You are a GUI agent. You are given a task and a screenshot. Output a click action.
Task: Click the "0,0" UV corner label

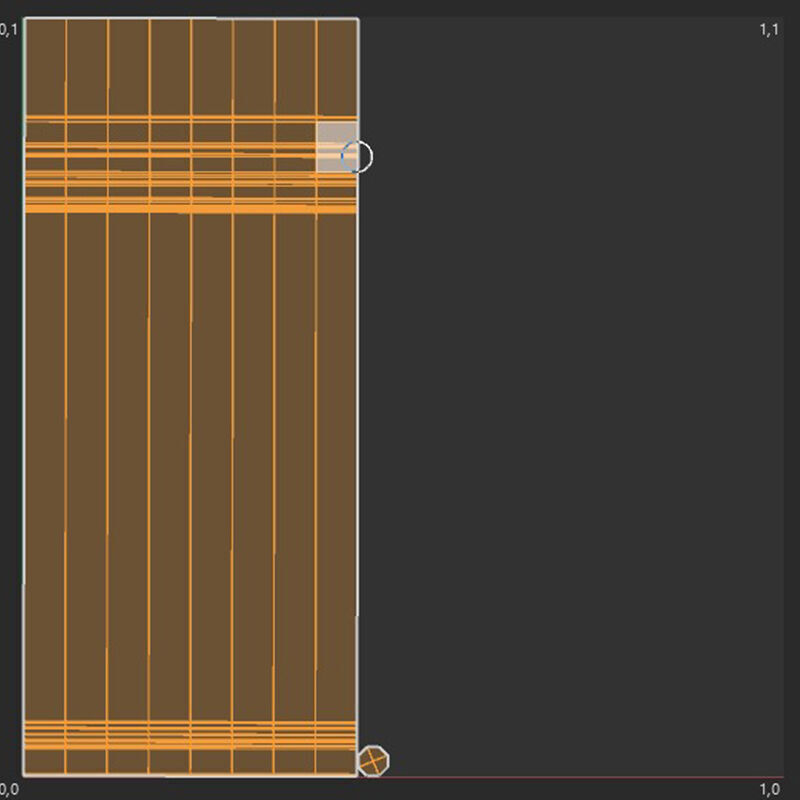(9, 789)
